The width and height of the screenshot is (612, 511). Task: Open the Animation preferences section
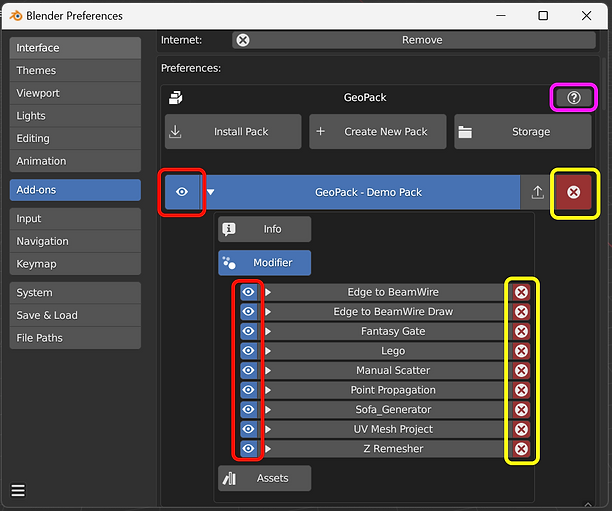[x=75, y=161]
